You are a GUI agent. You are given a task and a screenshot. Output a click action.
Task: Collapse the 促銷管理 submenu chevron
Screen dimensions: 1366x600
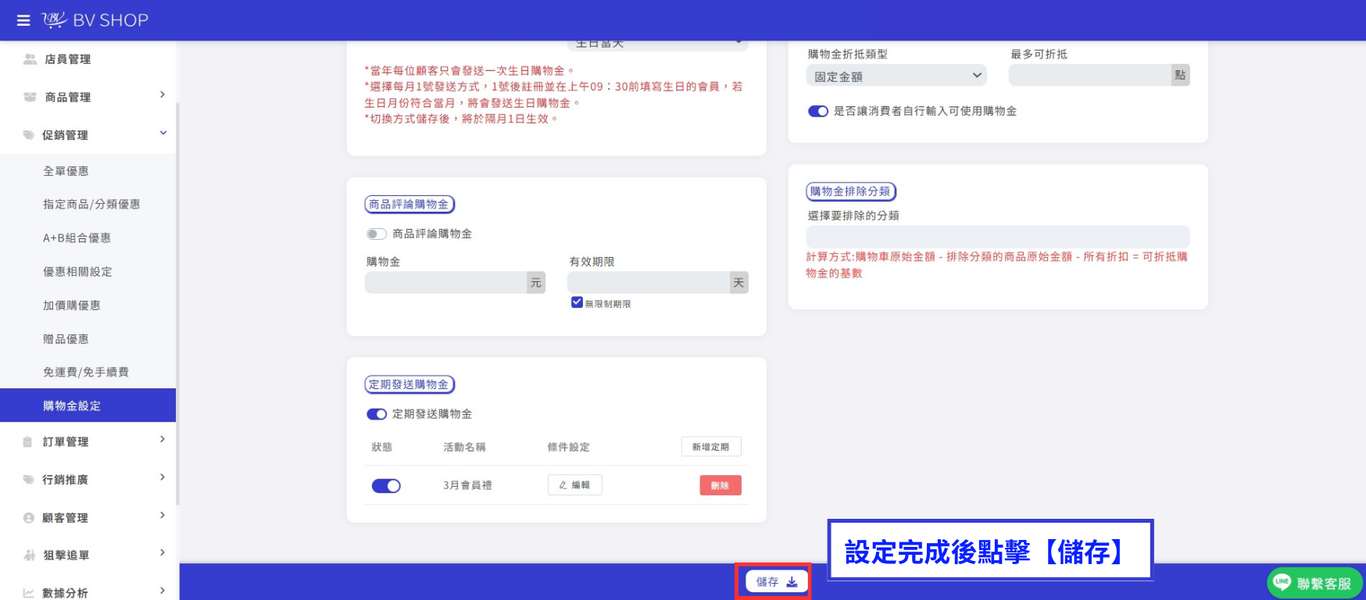pyautogui.click(x=163, y=133)
